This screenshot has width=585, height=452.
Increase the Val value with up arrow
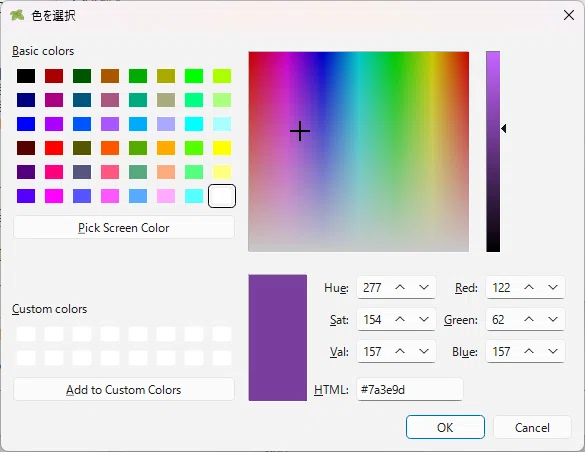pos(400,351)
